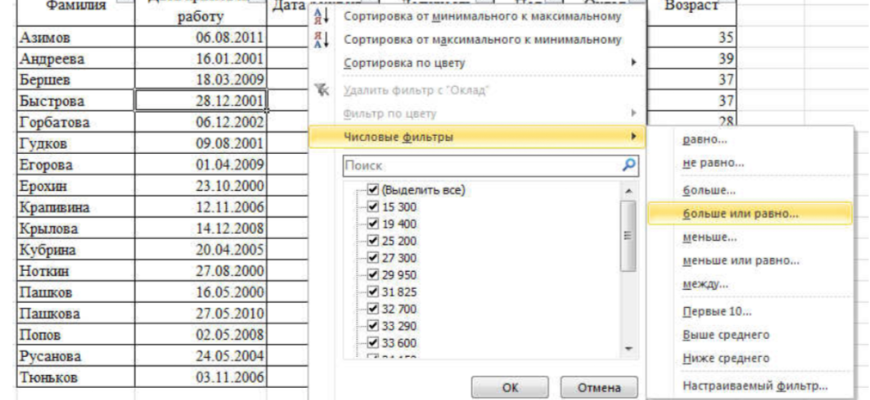The width and height of the screenshot is (870, 400).
Task: Pick the "между..." number filter
Action: click(x=705, y=284)
